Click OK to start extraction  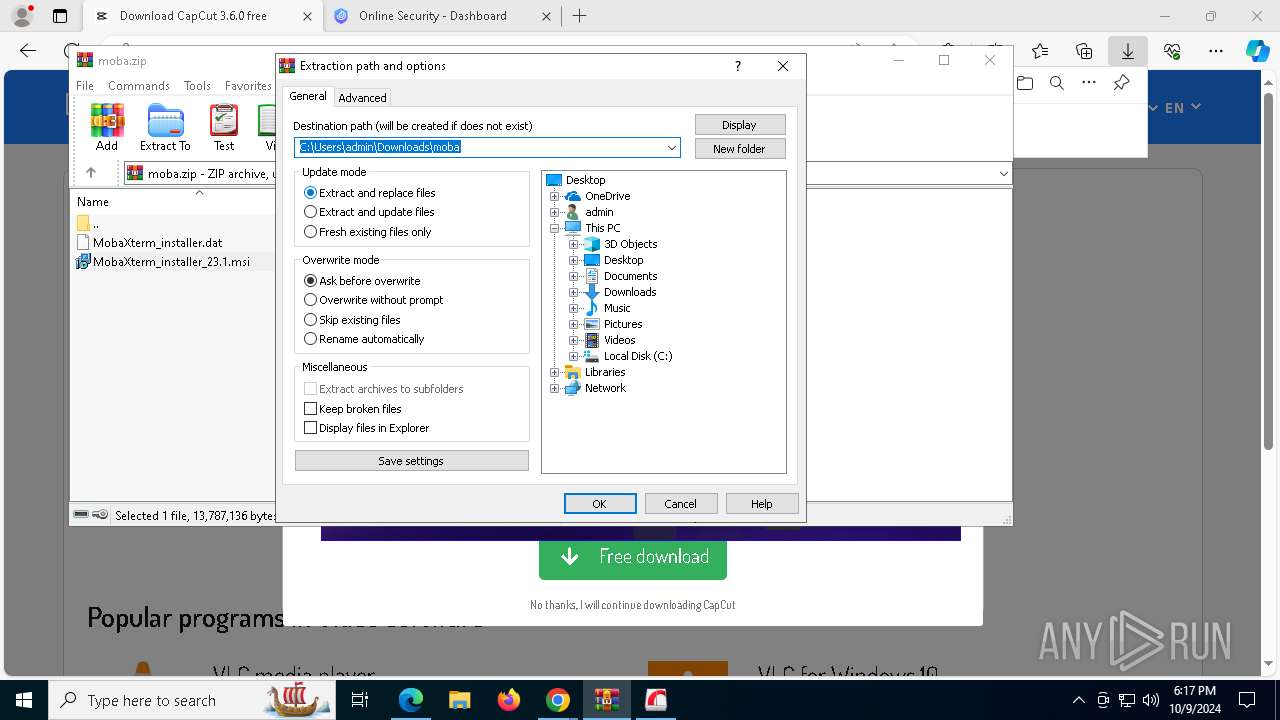[600, 504]
